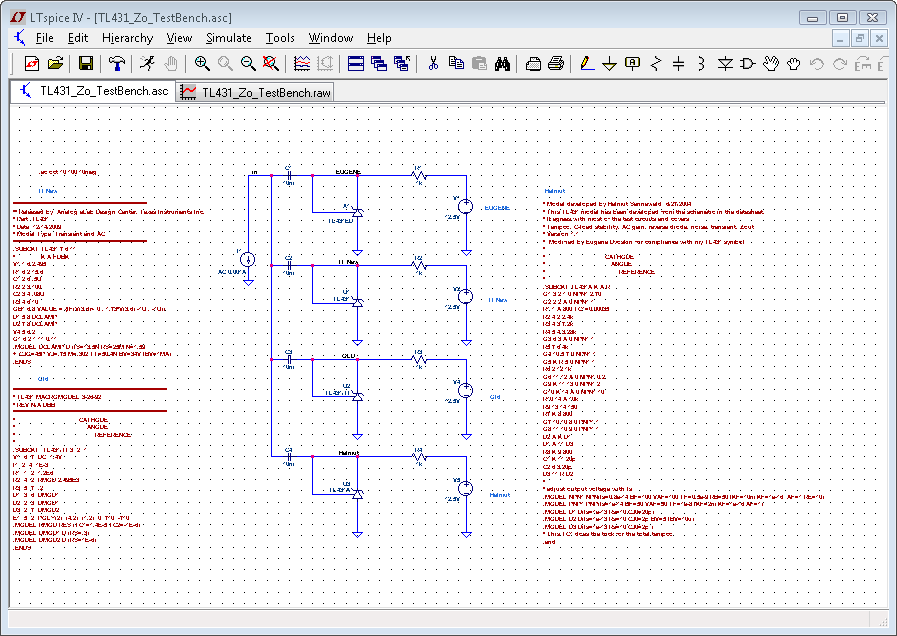This screenshot has height=636, width=897.
Task: Click the Run simulation running-man icon
Action: pos(147,63)
